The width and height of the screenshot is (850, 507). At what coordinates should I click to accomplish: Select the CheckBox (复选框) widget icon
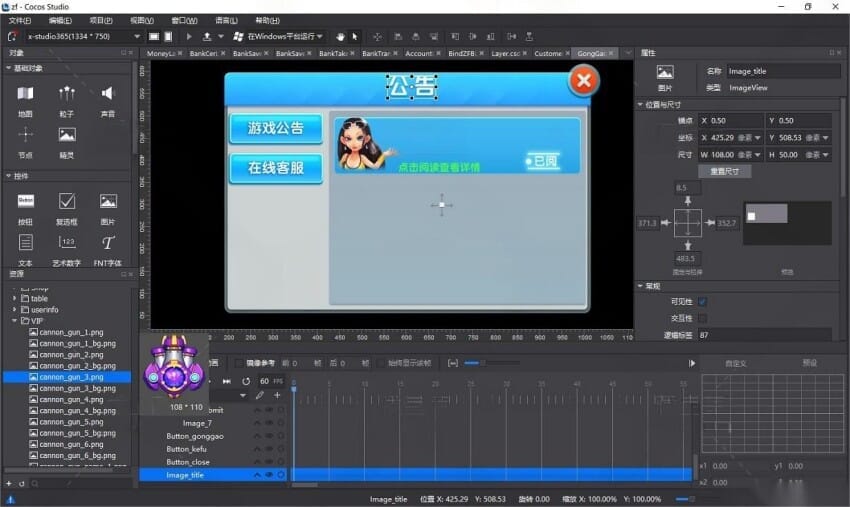point(67,202)
